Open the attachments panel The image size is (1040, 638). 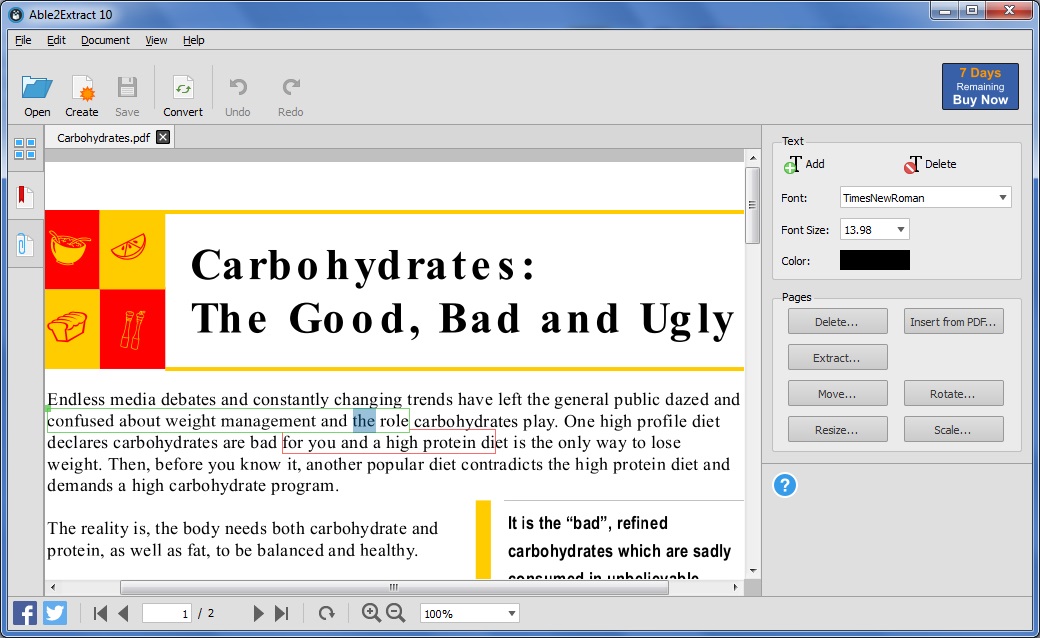[24, 244]
